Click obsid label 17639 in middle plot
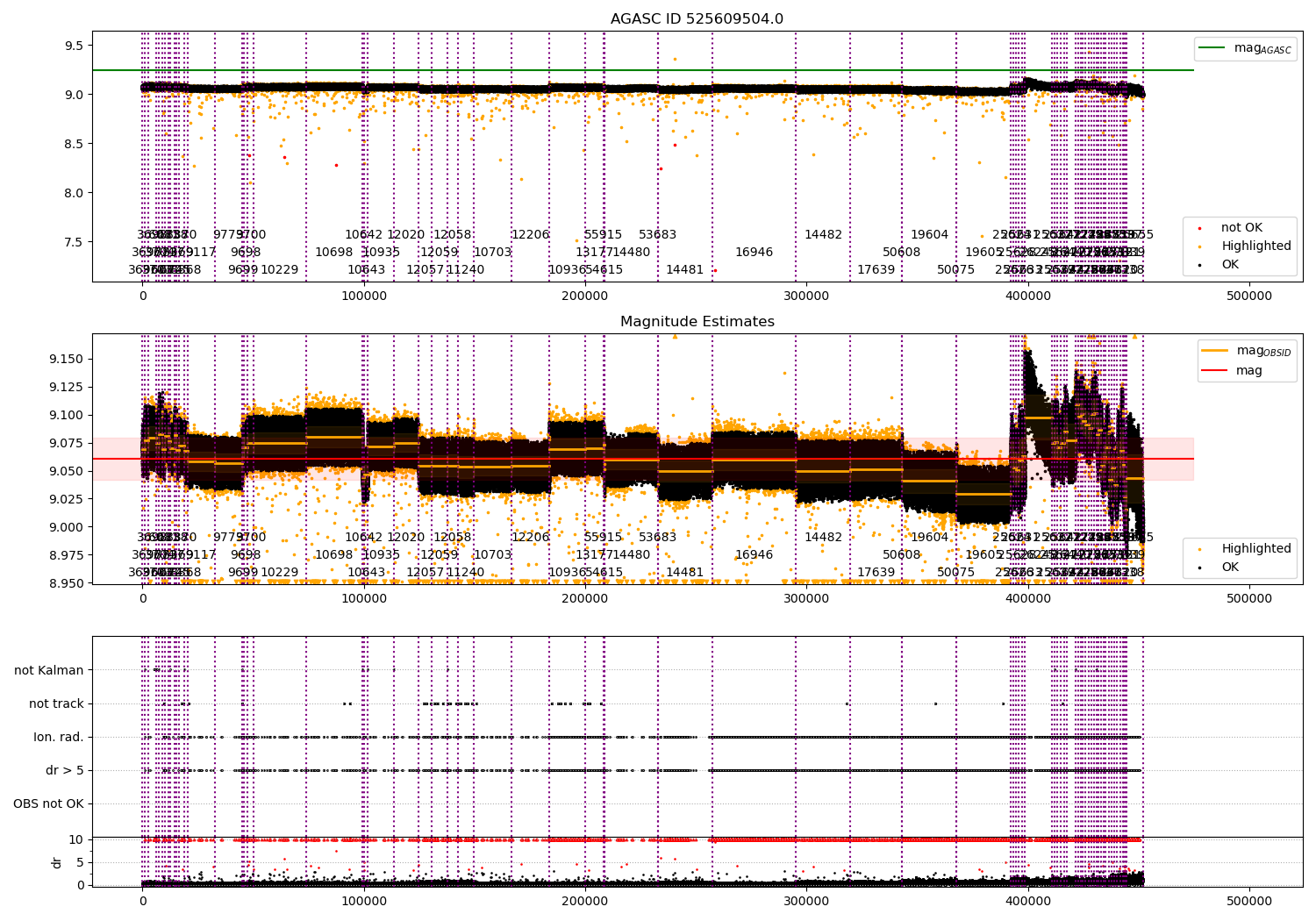1316x921 pixels. pyautogui.click(x=876, y=572)
